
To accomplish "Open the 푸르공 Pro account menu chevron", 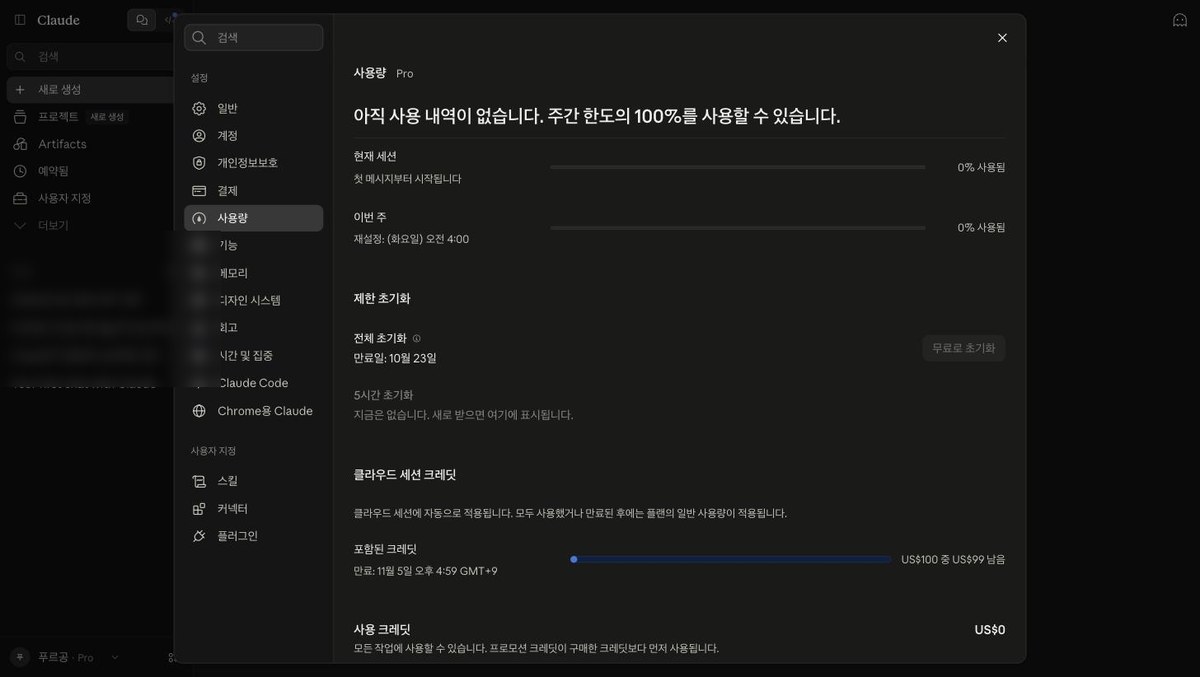I will (x=115, y=657).
